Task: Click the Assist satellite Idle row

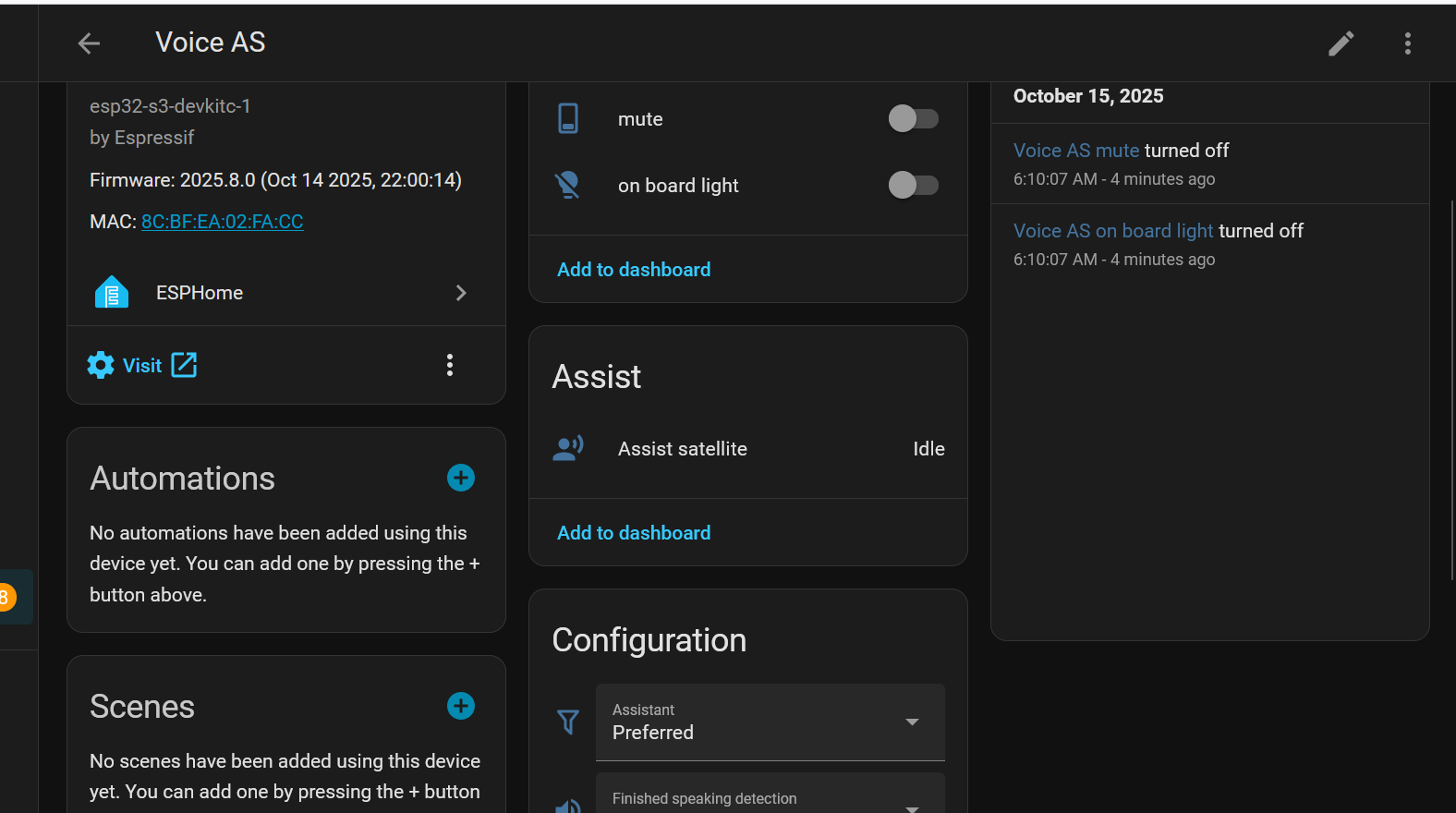Action: point(747,449)
